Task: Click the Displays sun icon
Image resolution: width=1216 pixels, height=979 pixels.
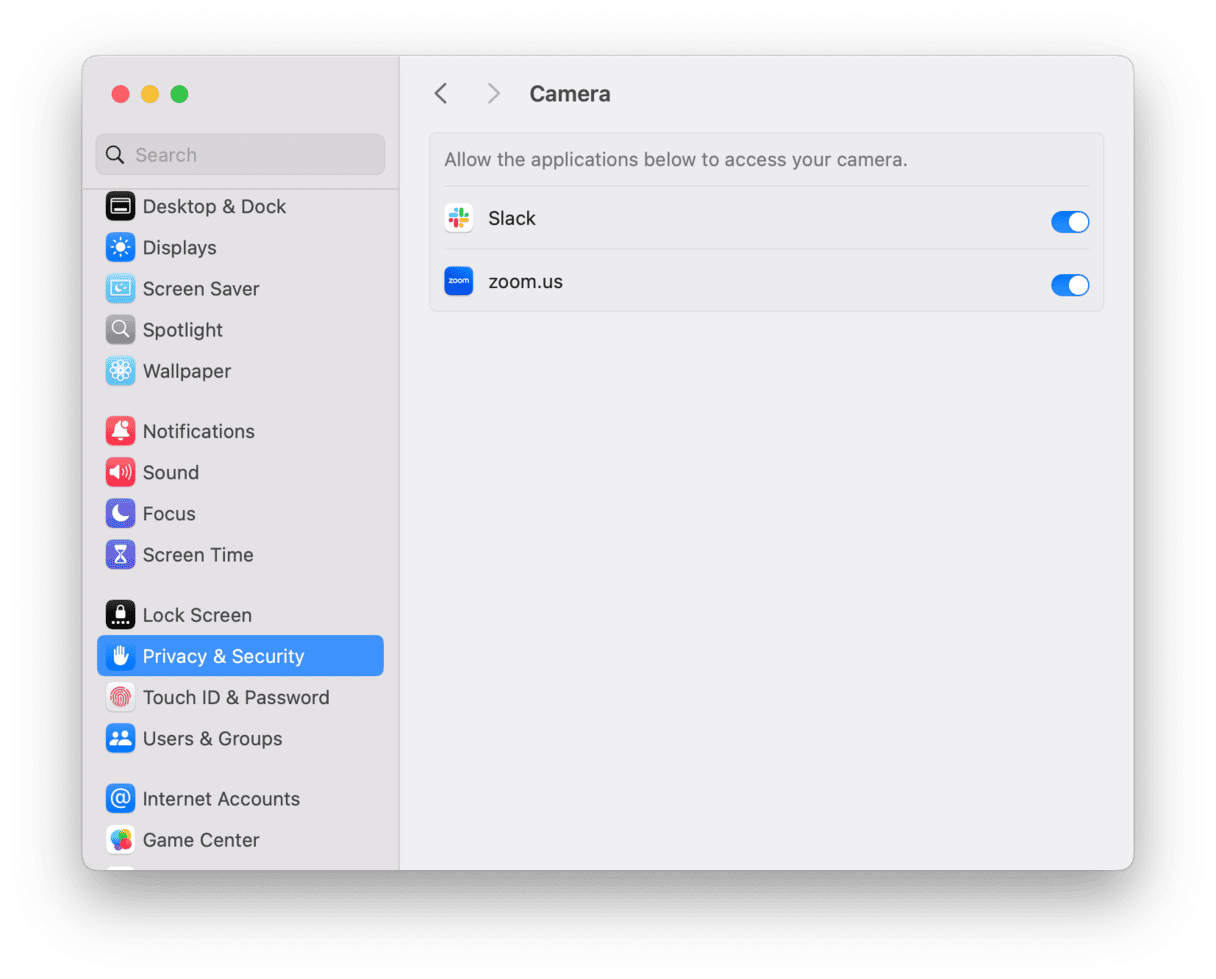Action: [120, 248]
